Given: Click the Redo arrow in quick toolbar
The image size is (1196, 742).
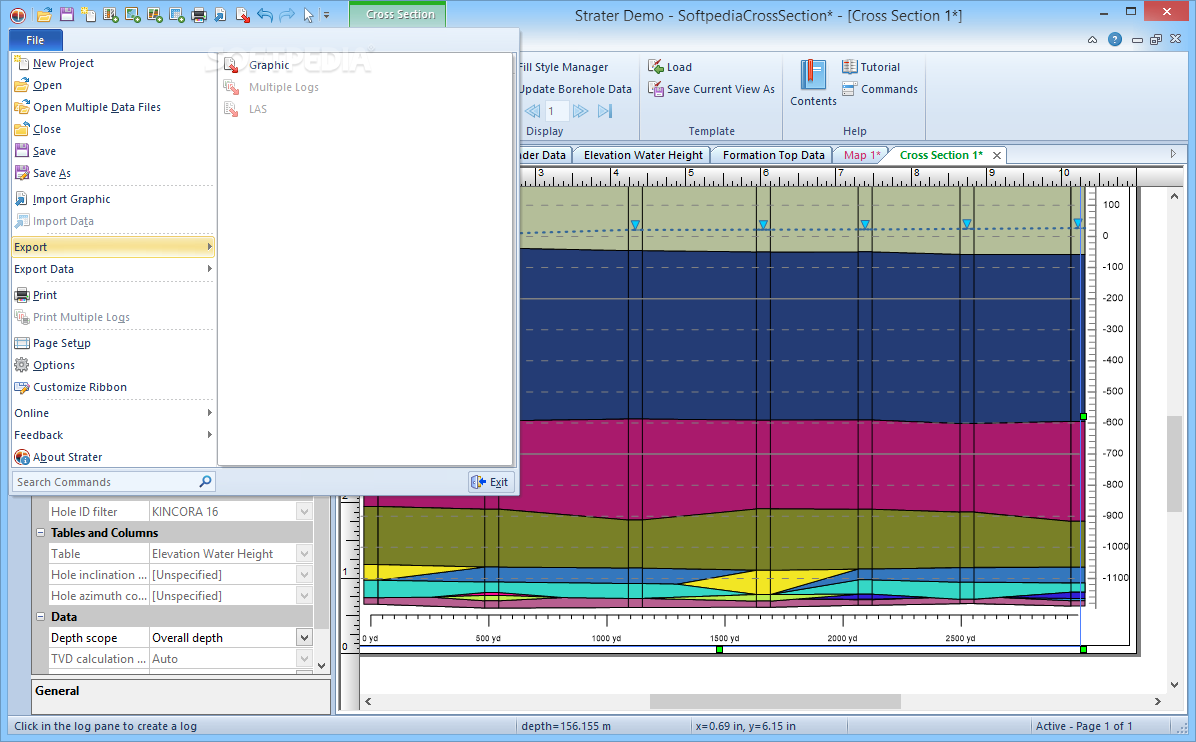Looking at the screenshot, I should tap(287, 14).
